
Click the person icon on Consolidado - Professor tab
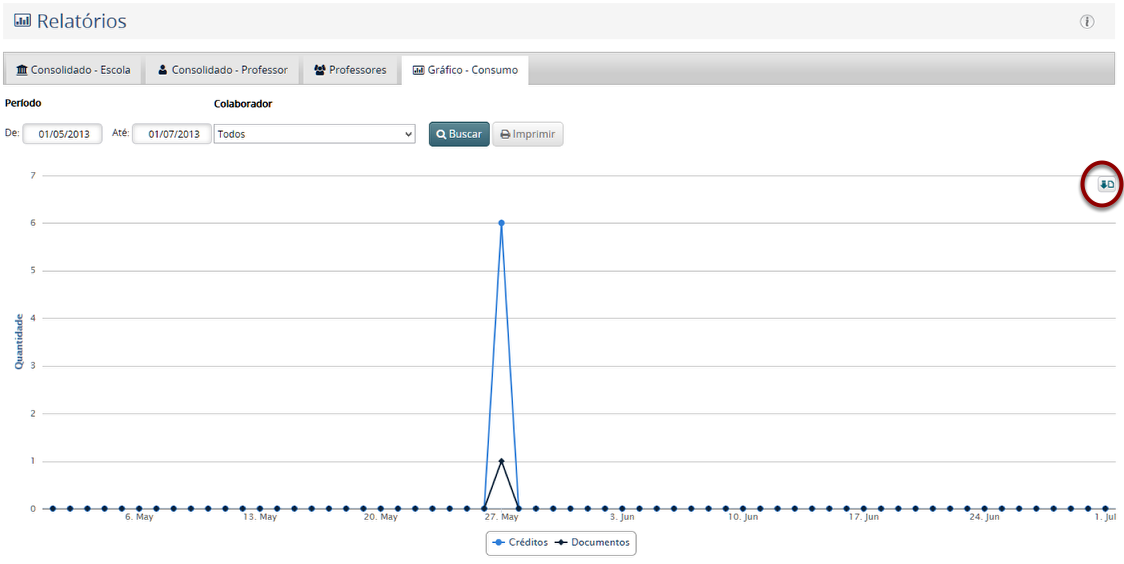click(x=163, y=70)
